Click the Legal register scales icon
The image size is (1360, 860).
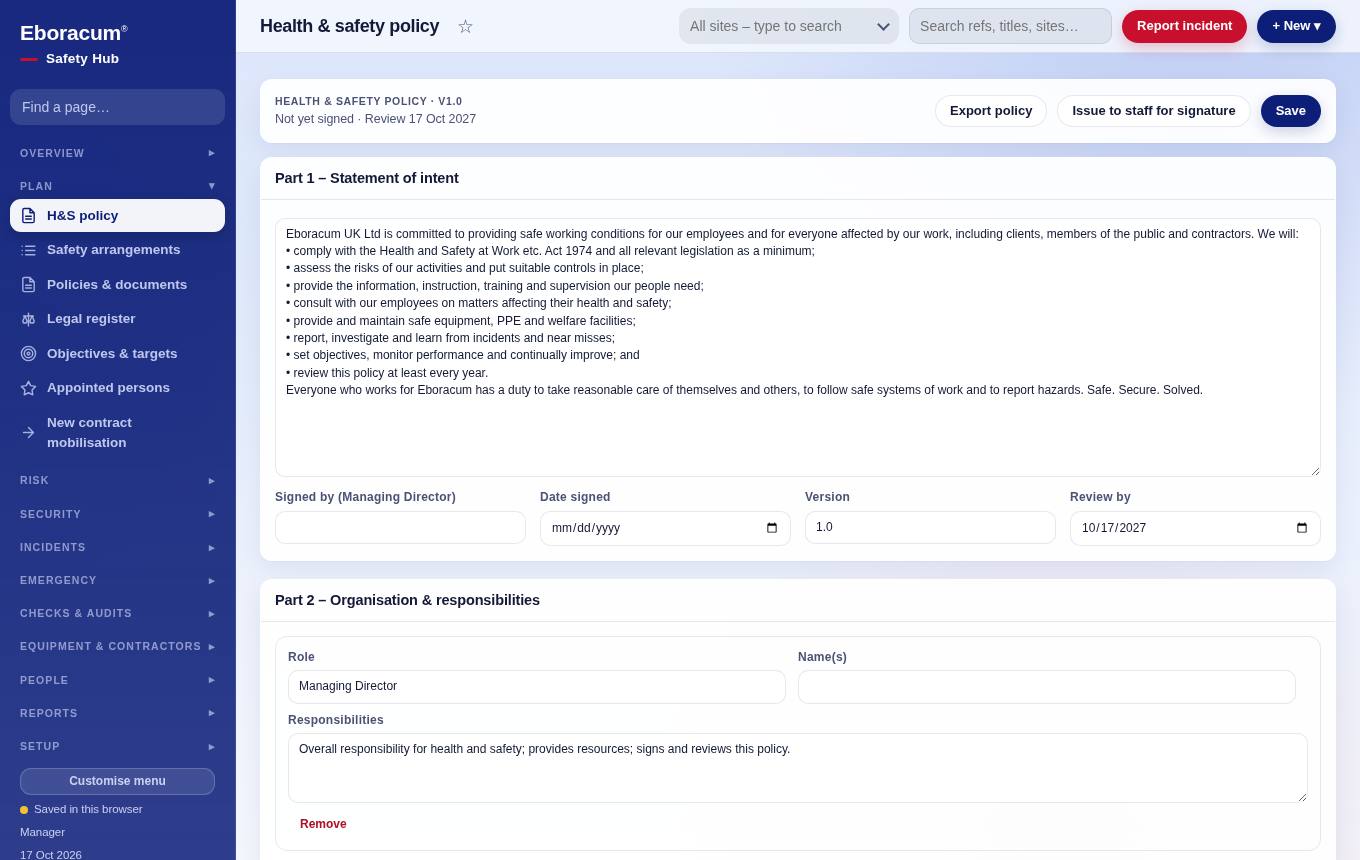[28, 319]
